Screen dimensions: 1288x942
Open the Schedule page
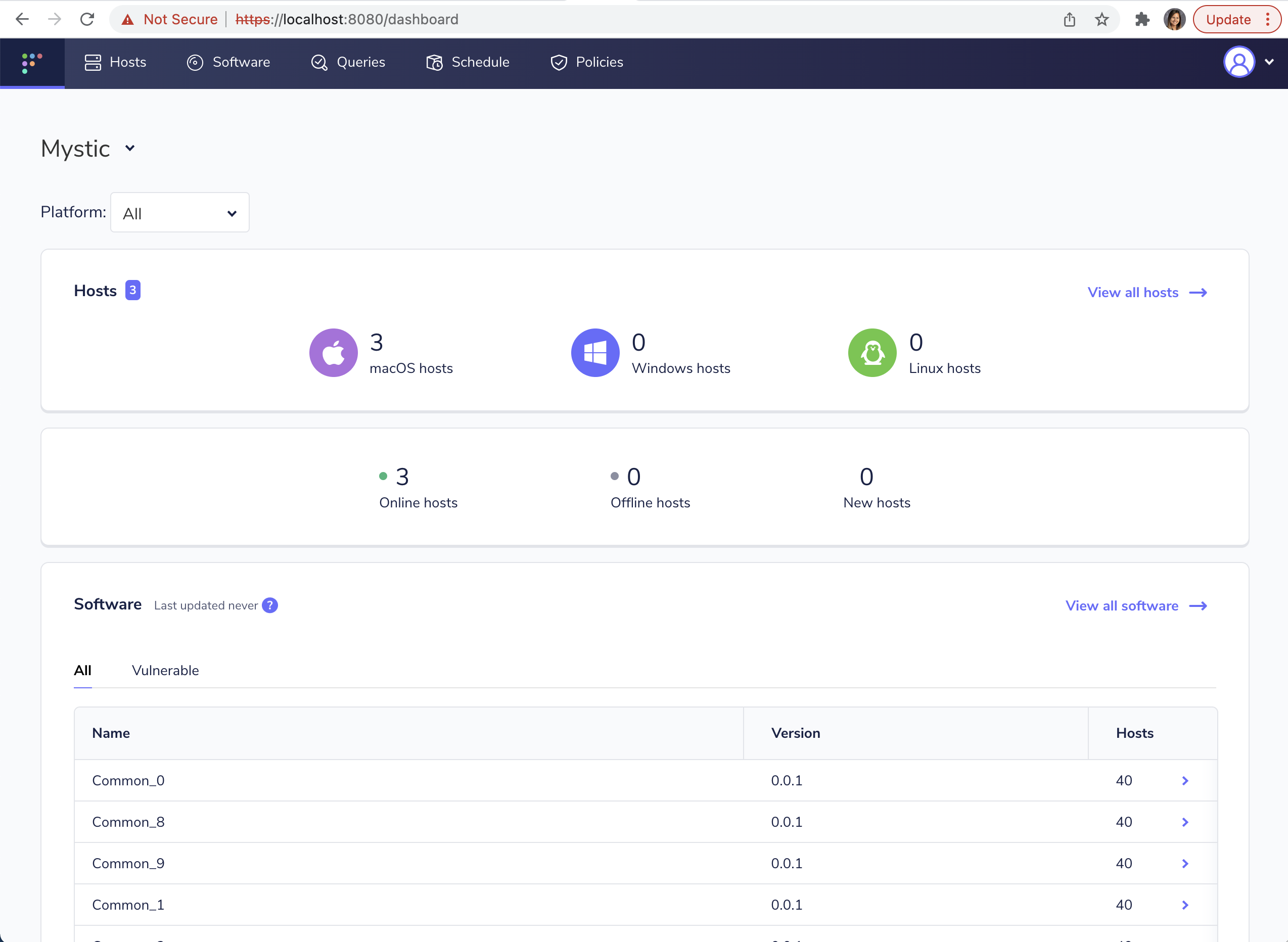pos(468,62)
